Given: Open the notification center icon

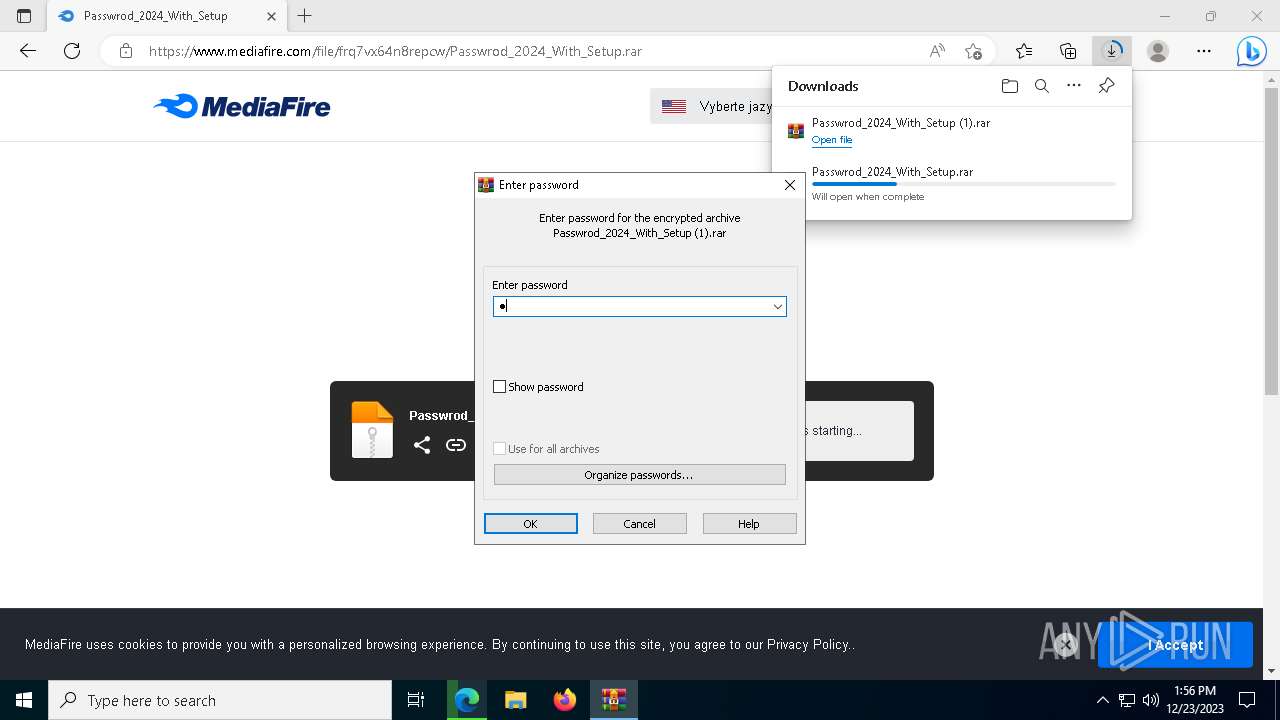Looking at the screenshot, I should pyautogui.click(x=1247, y=700).
